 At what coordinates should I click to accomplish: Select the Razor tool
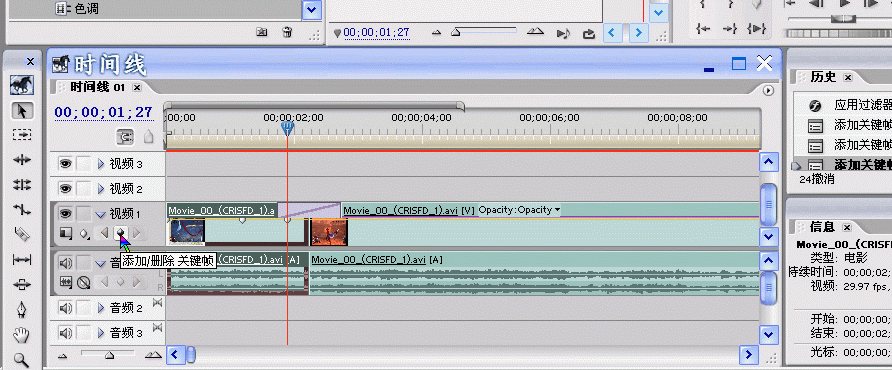[22, 234]
